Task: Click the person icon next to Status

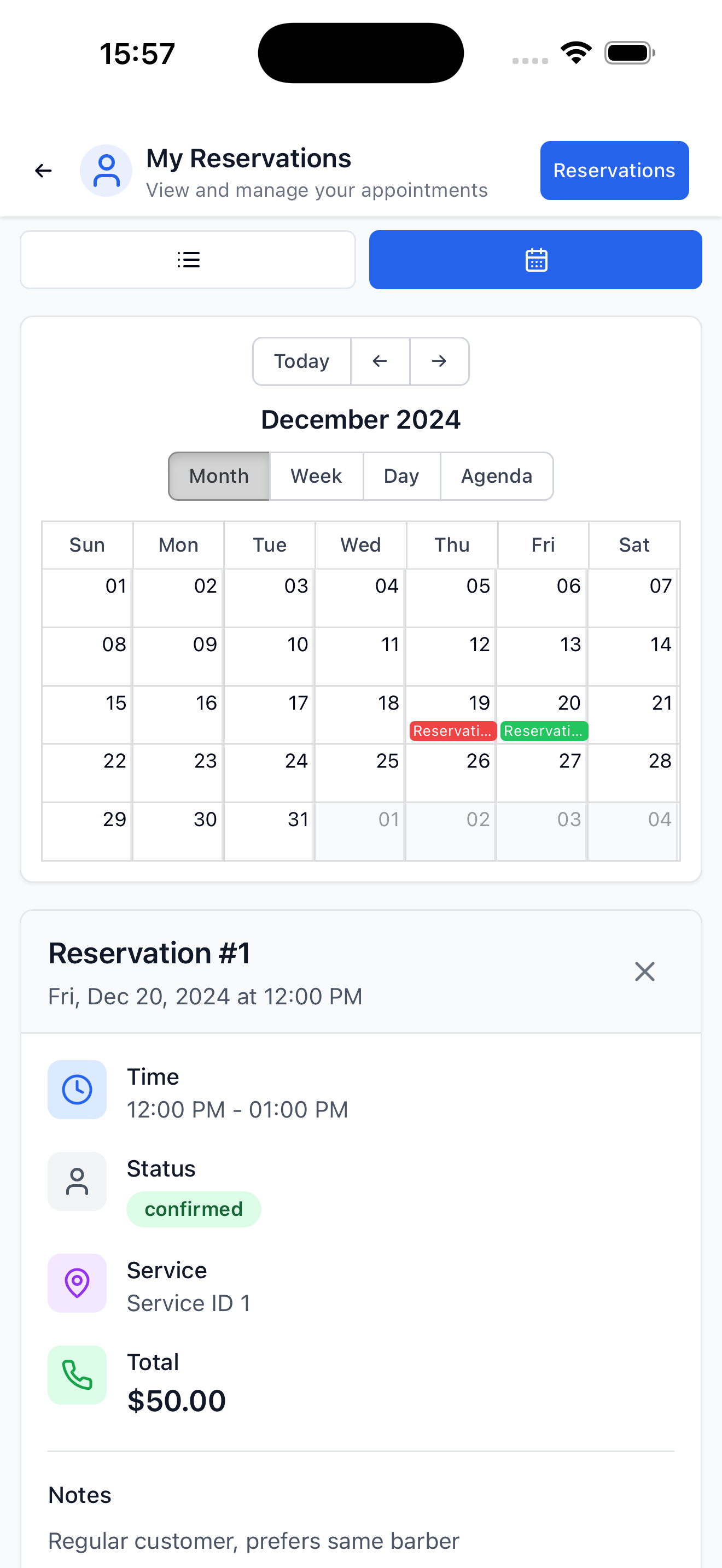Action: [77, 1181]
